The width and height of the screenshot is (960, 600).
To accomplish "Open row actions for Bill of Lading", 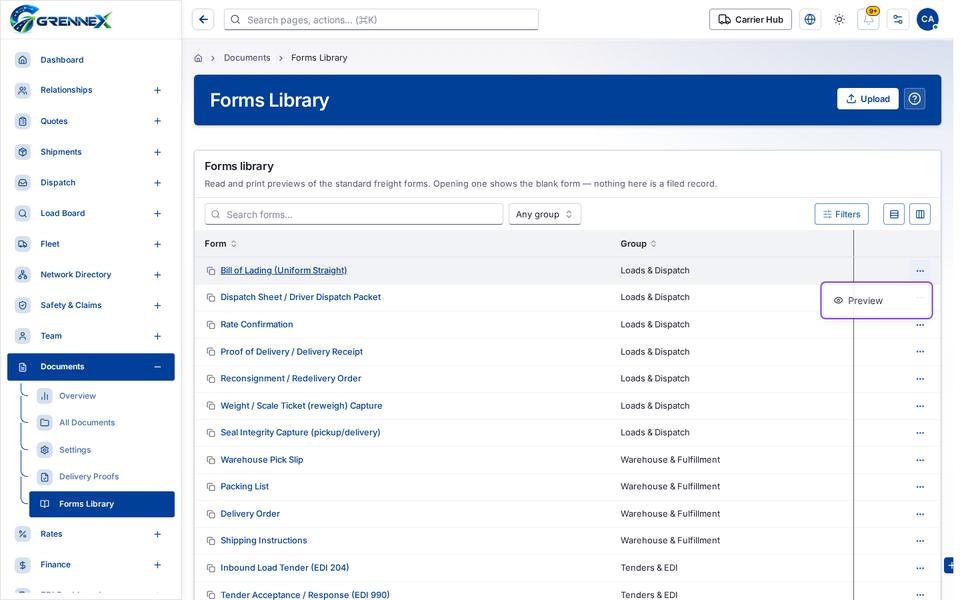I will pyautogui.click(x=920, y=271).
